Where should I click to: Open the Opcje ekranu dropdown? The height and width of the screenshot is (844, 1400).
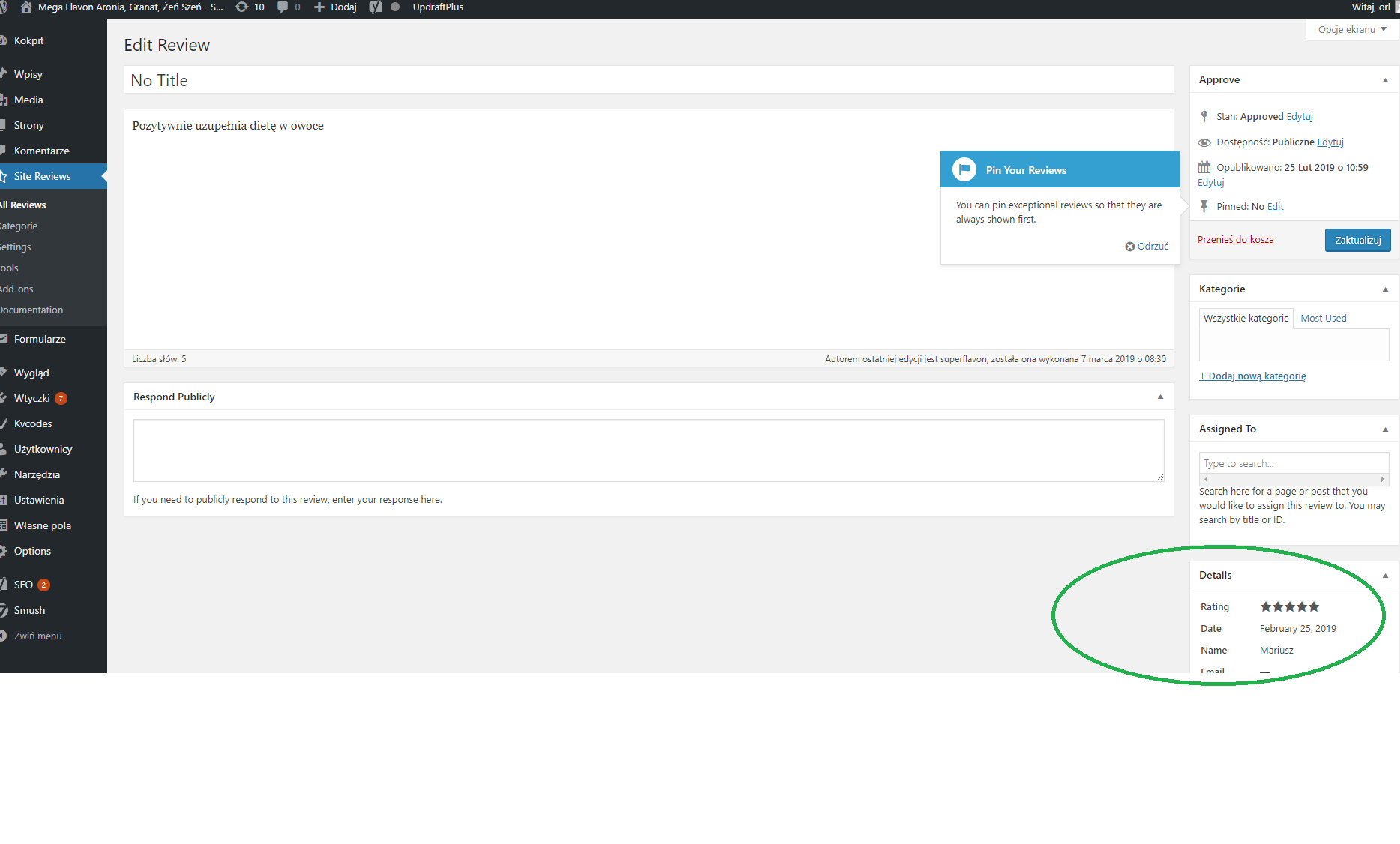(1352, 29)
